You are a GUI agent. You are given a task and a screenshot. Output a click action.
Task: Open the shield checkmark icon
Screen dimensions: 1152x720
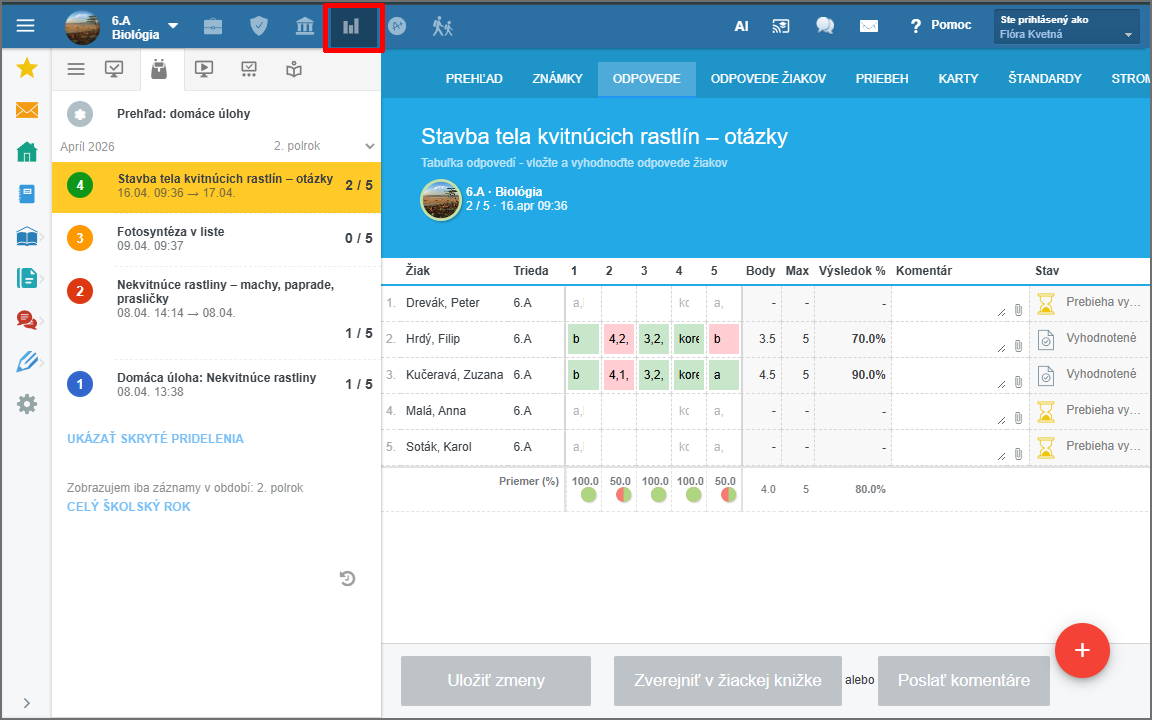coord(259,27)
